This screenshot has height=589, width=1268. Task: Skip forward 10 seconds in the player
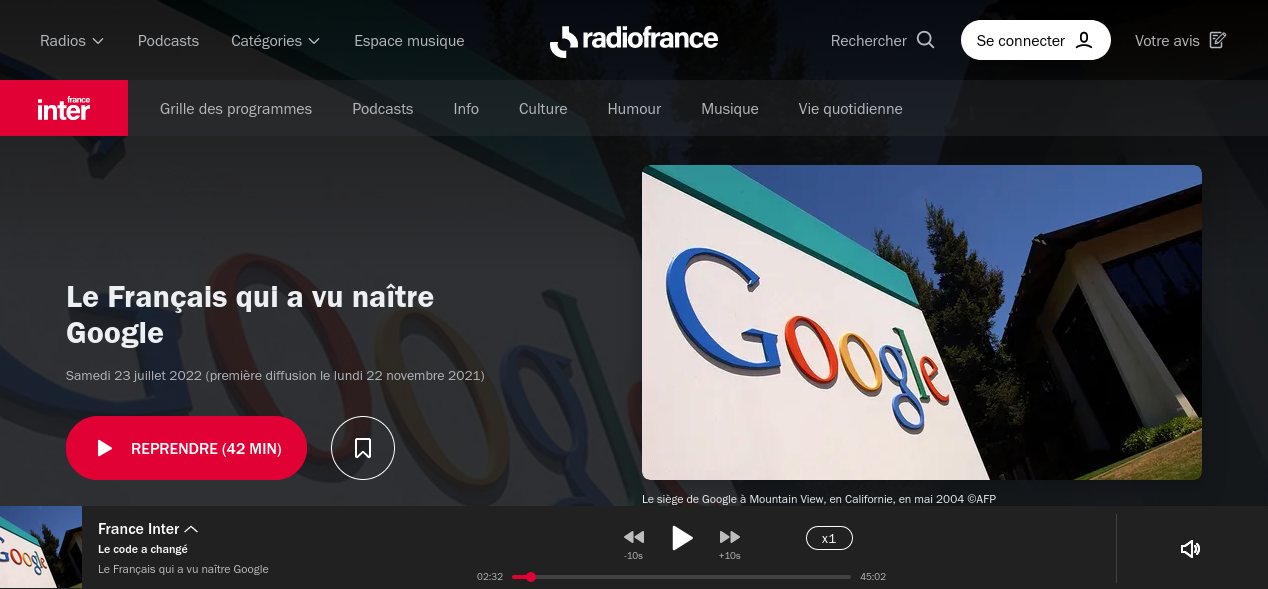730,537
